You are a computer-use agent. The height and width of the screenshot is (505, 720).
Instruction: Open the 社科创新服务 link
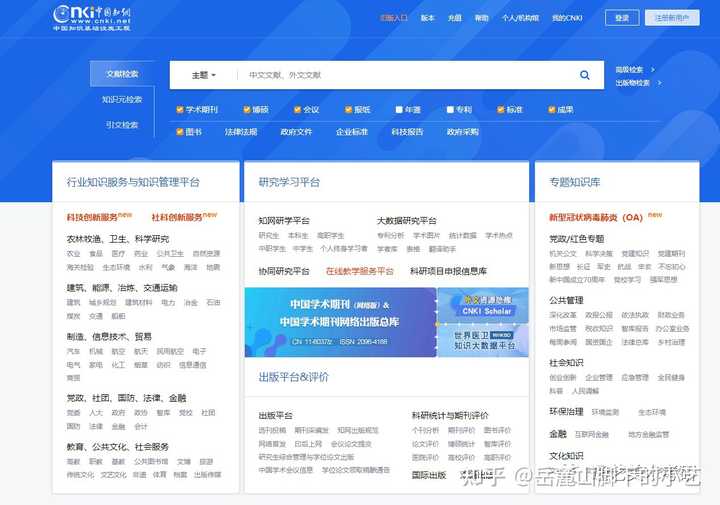pyautogui.click(x=177, y=217)
